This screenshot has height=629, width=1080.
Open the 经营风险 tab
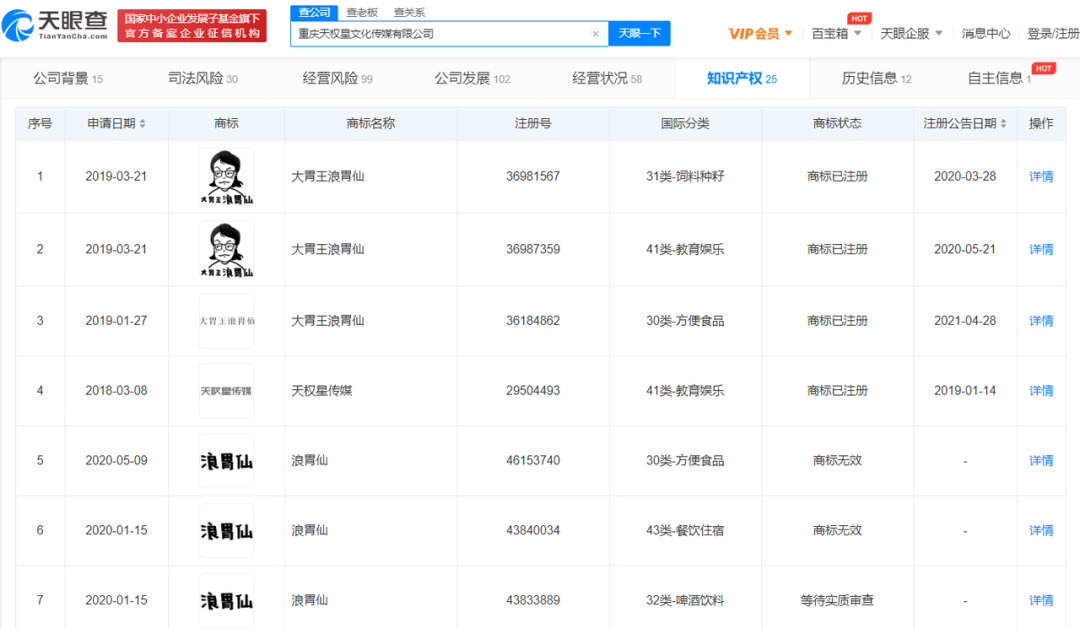click(338, 79)
